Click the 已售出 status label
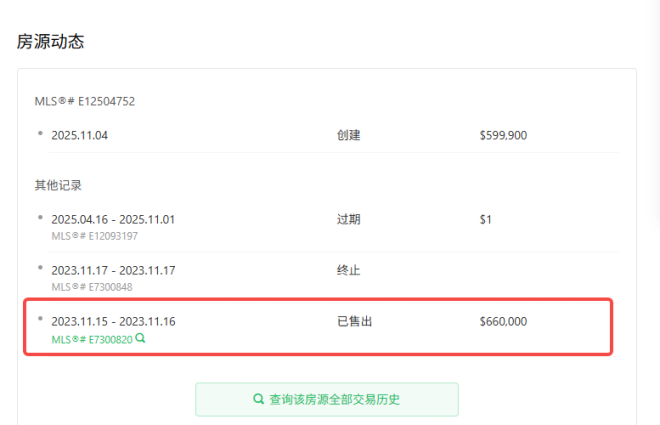The image size is (660, 425). tap(355, 321)
